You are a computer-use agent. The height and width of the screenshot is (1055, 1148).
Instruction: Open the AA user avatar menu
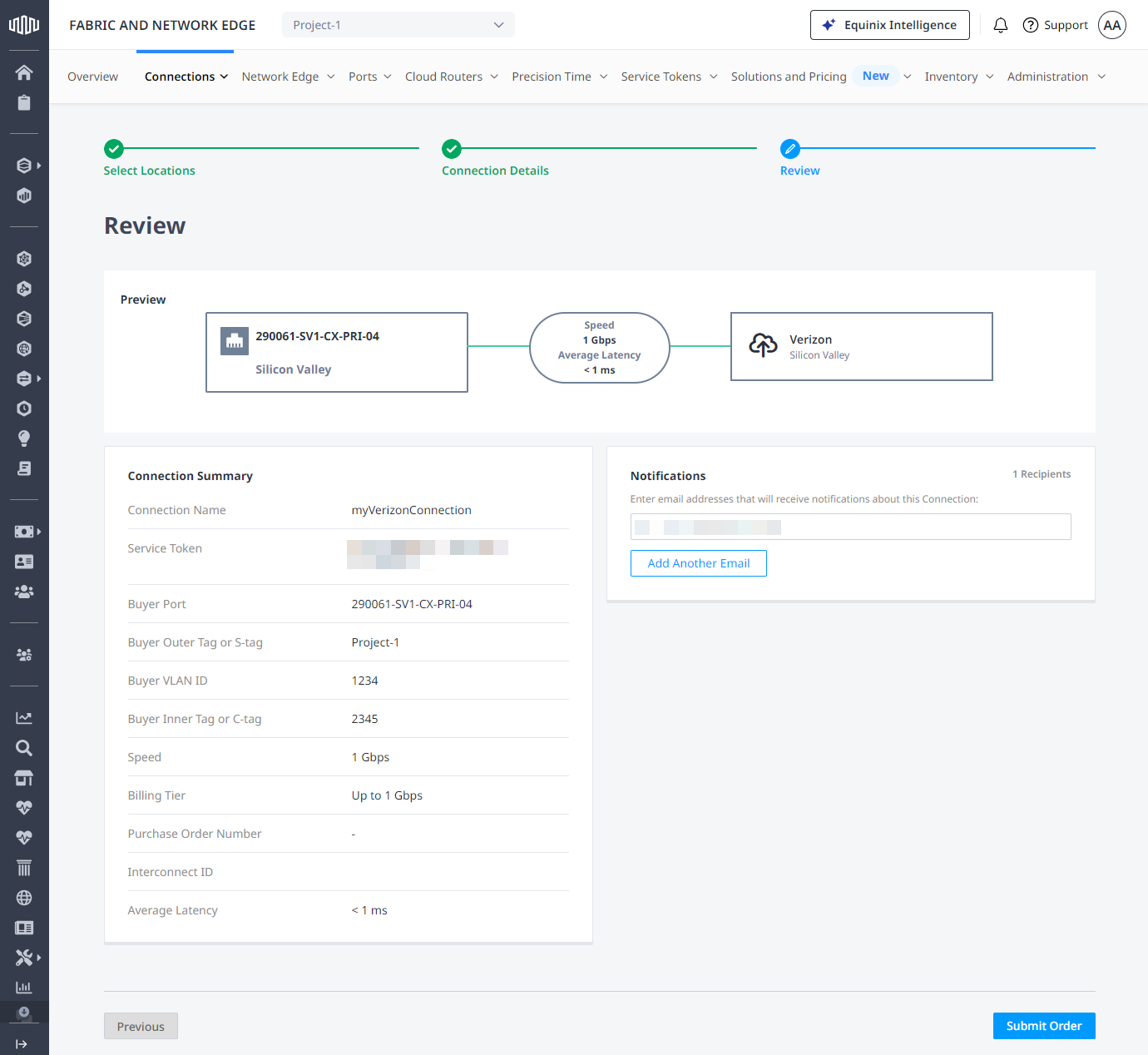coord(1112,25)
